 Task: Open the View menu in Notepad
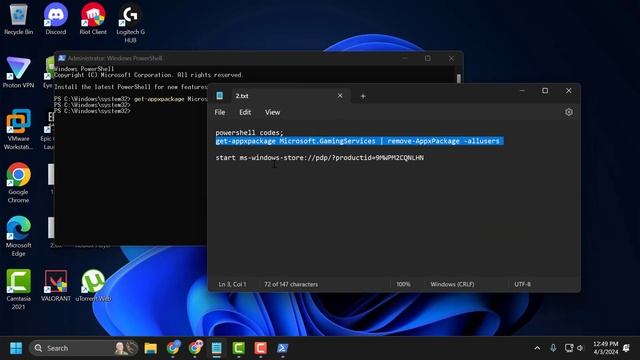pyautogui.click(x=272, y=112)
